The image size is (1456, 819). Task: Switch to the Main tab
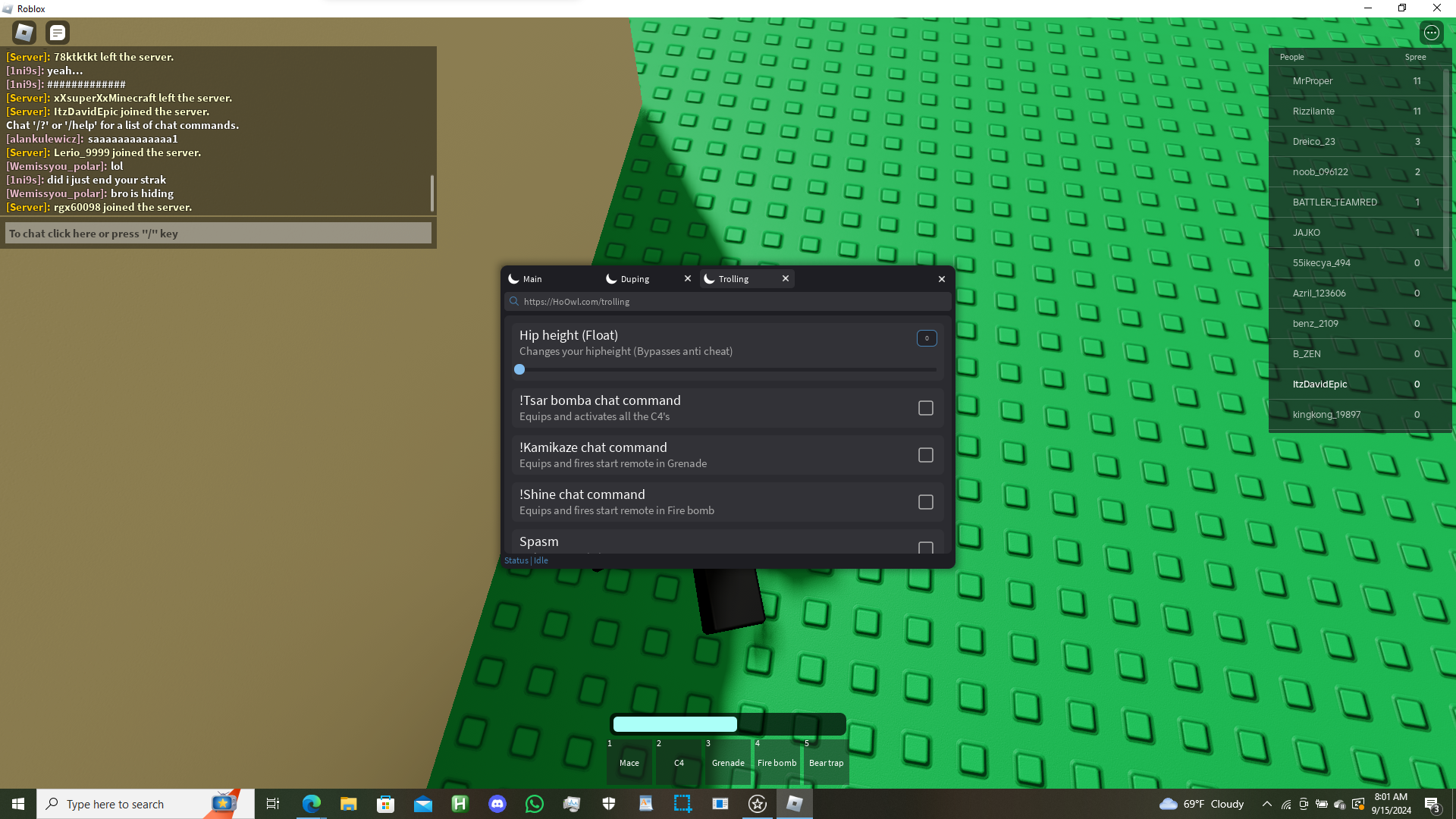click(532, 279)
